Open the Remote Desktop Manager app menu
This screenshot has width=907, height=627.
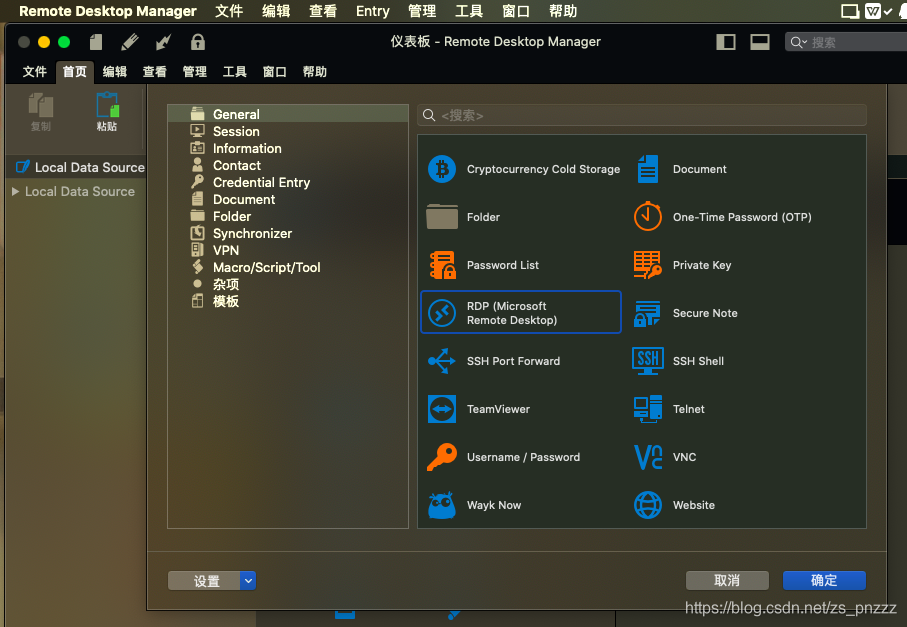108,11
